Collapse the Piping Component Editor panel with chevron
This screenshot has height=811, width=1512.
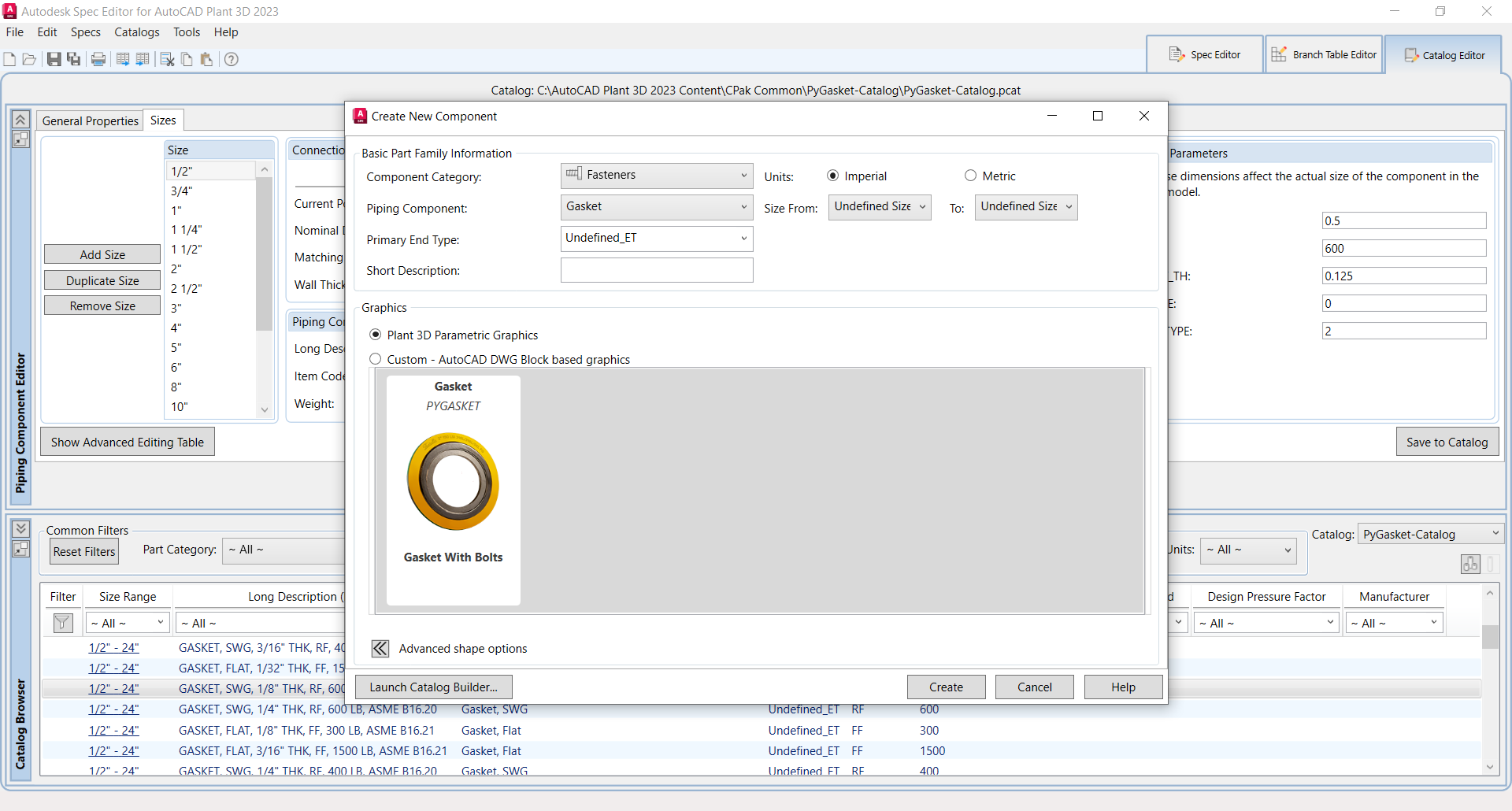[21, 119]
